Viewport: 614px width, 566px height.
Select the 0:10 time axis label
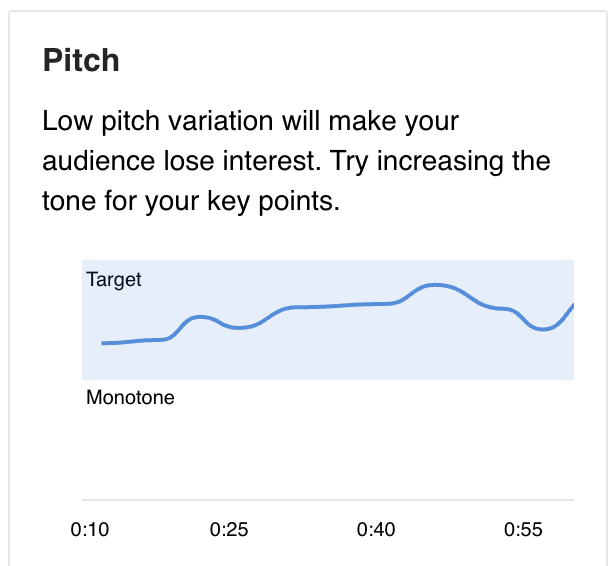pyautogui.click(x=90, y=530)
